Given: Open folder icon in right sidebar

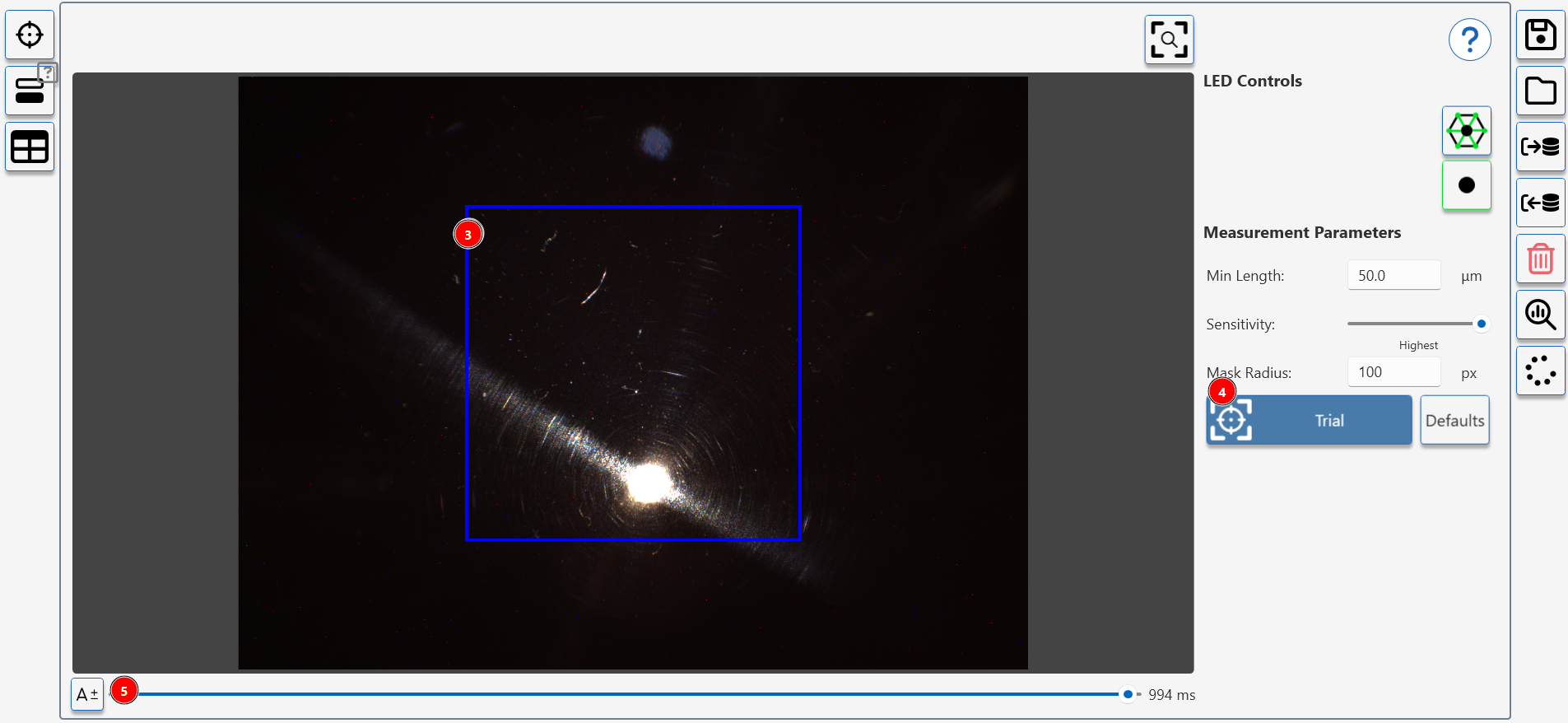Looking at the screenshot, I should click(1540, 91).
